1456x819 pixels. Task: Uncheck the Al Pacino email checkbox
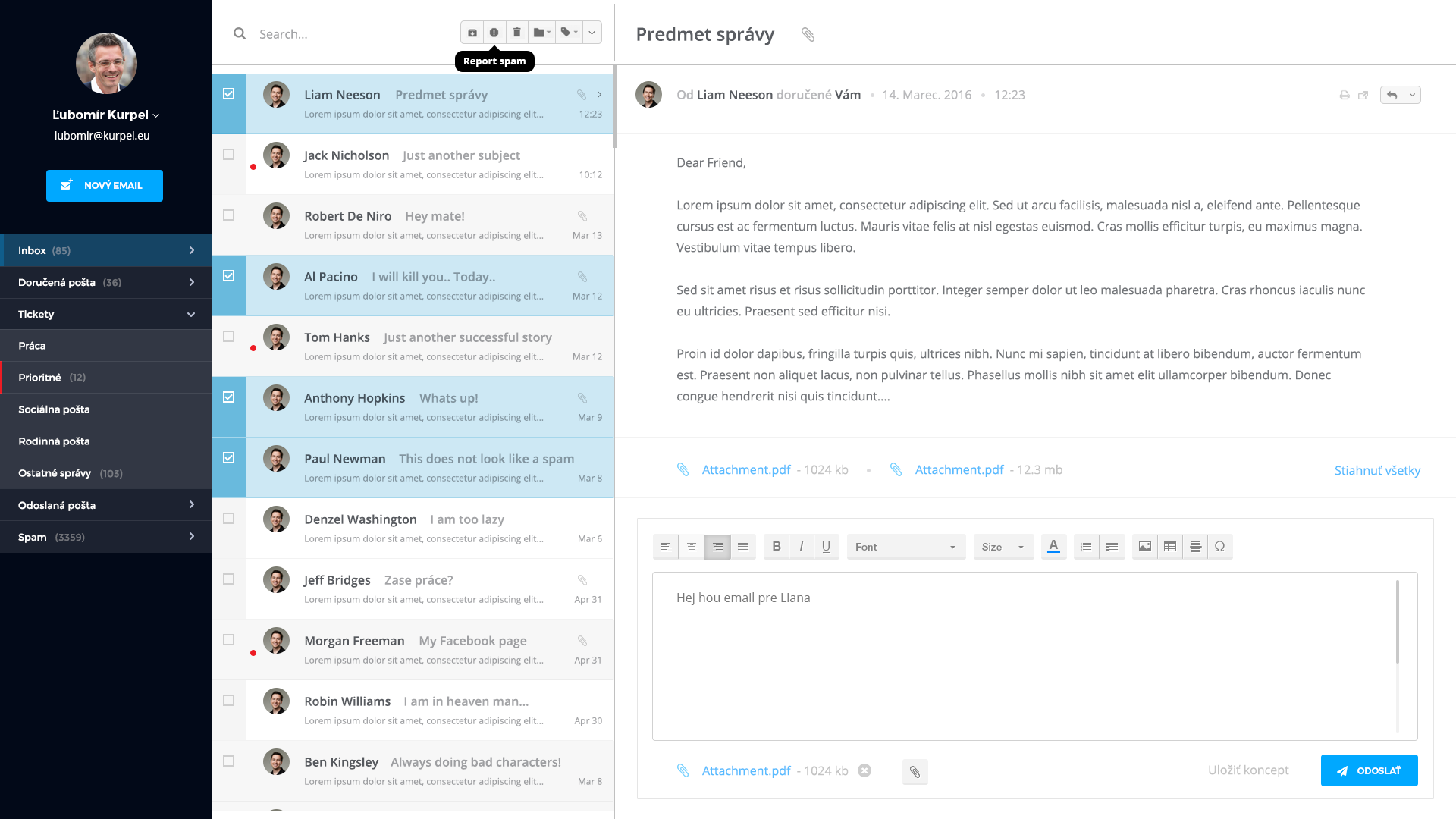click(x=229, y=276)
